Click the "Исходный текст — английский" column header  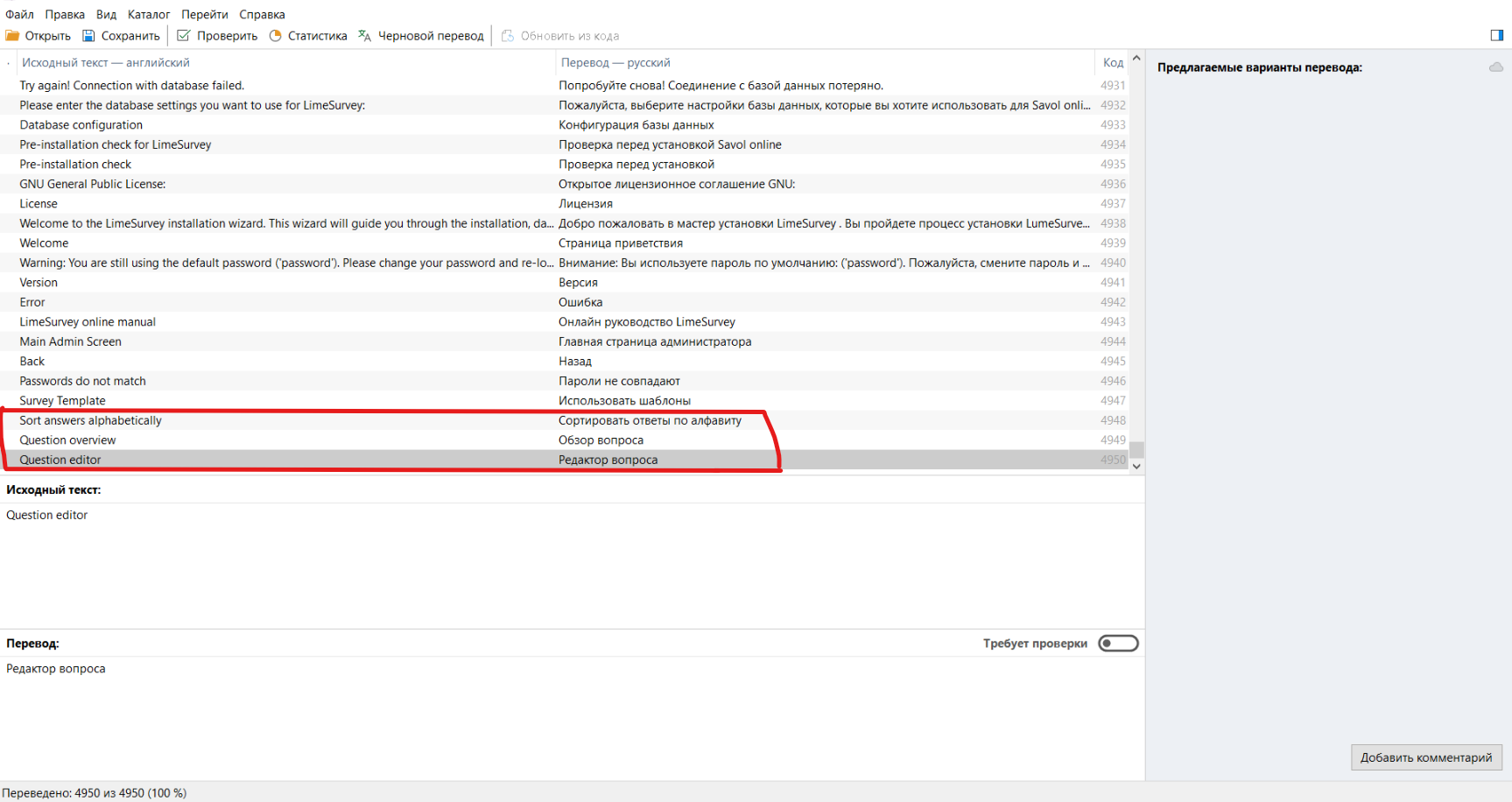[x=105, y=63]
